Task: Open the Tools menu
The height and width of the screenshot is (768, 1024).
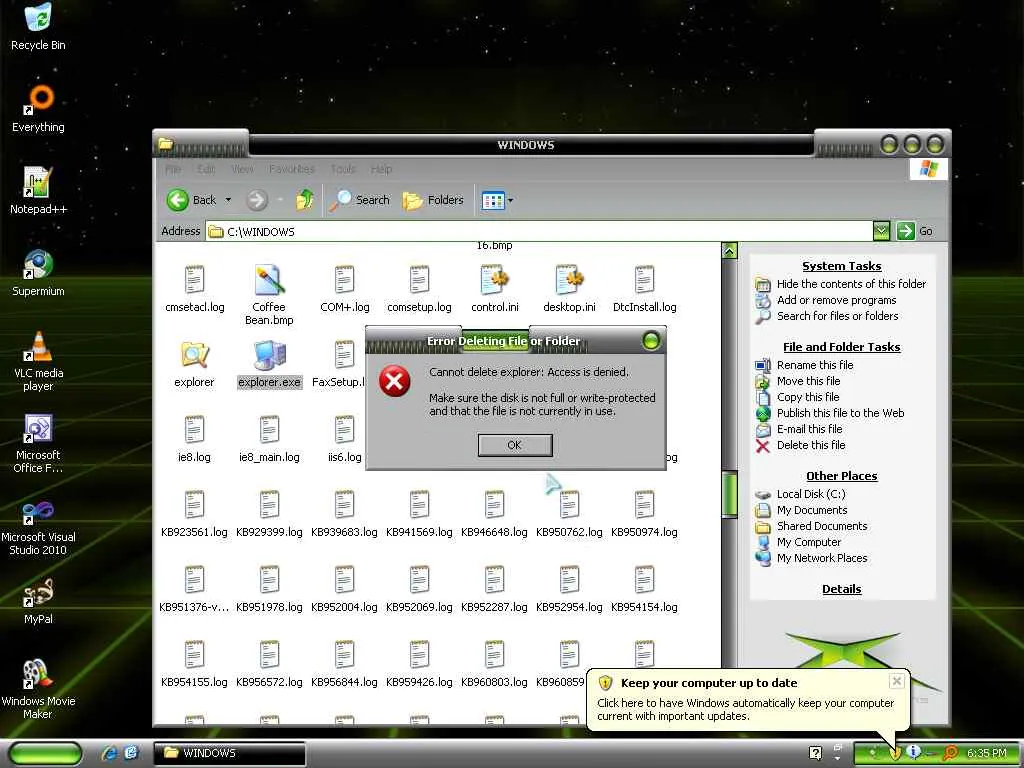Action: tap(343, 169)
